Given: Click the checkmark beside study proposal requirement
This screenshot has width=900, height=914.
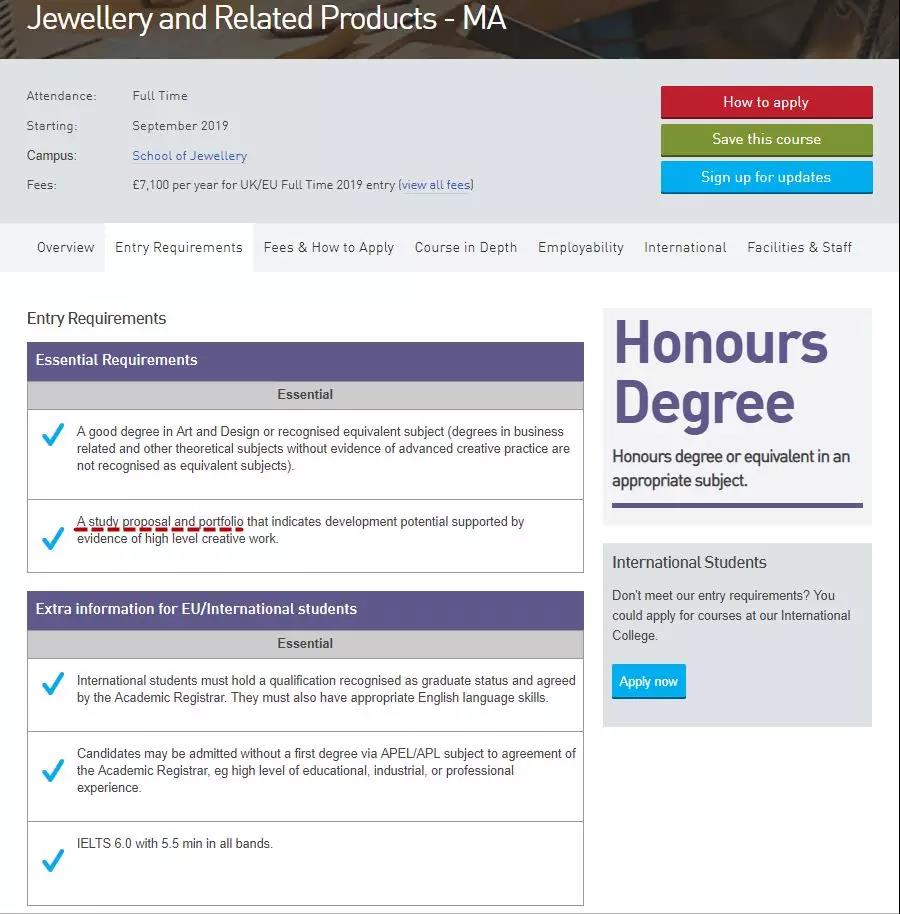Looking at the screenshot, I should [x=53, y=538].
